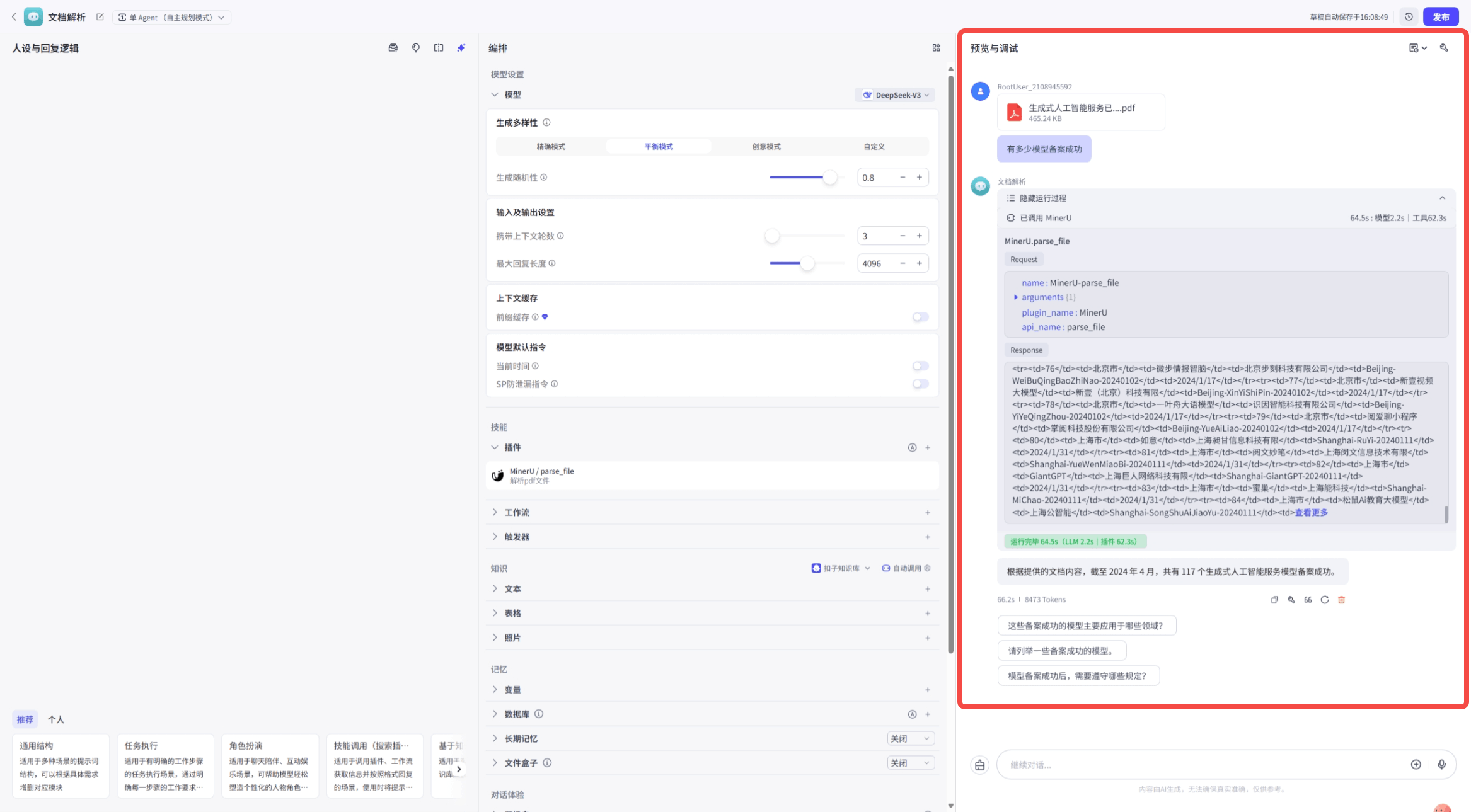Select the 精确模式 tab

coord(551,147)
